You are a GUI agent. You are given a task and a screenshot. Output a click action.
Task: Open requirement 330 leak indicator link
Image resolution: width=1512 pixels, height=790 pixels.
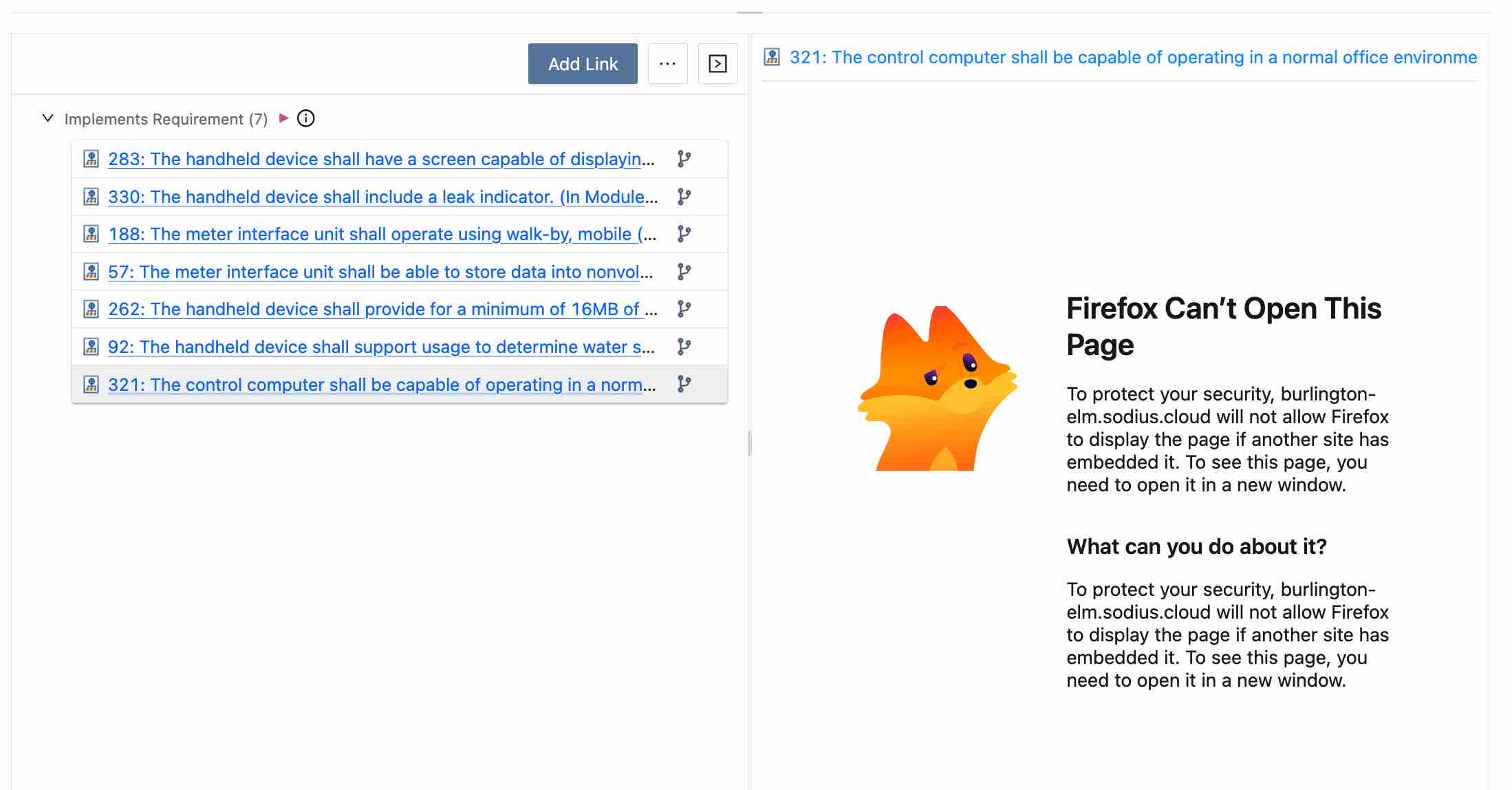coord(382,197)
